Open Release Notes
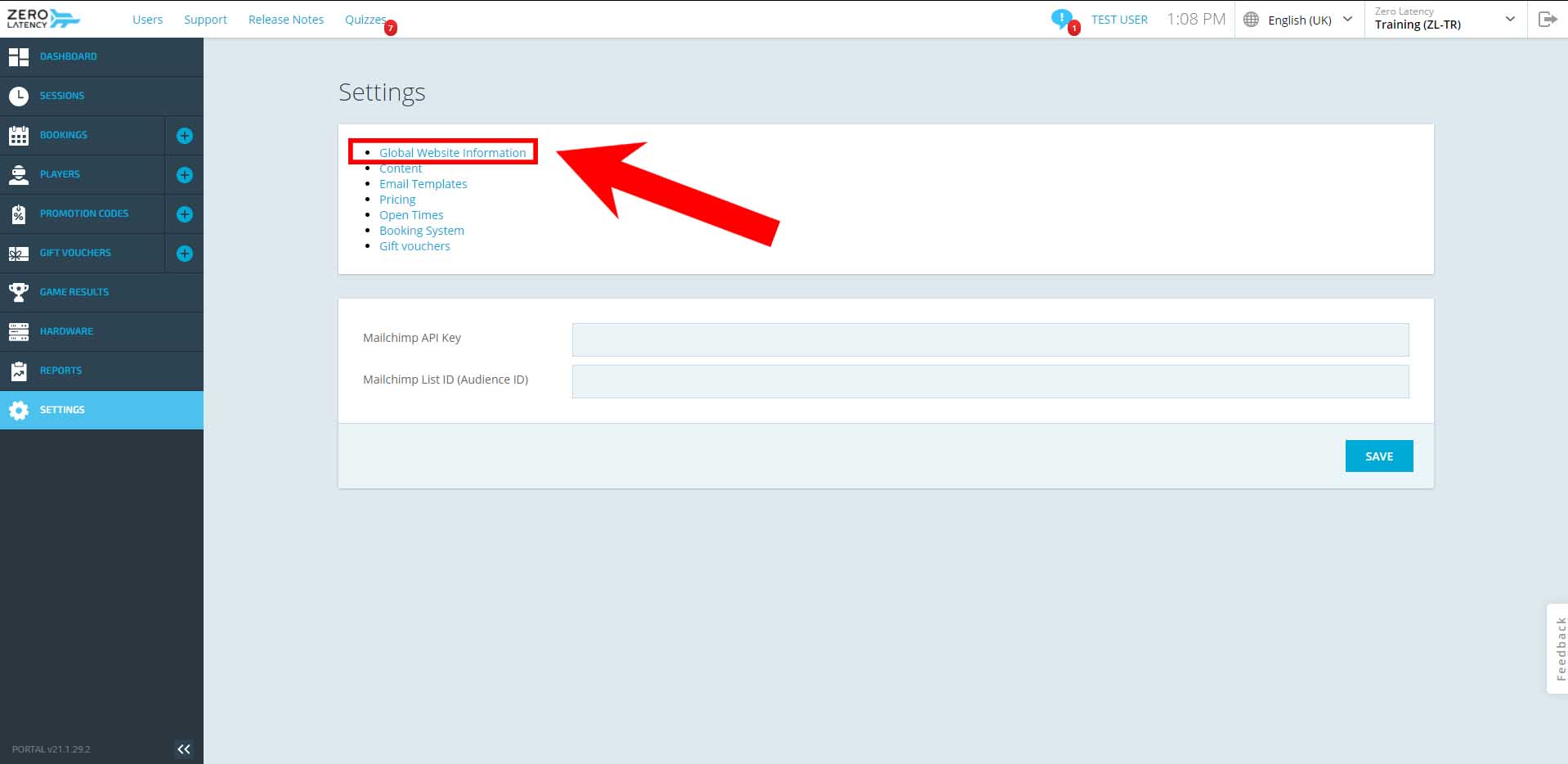The height and width of the screenshot is (764, 1568). (x=286, y=20)
